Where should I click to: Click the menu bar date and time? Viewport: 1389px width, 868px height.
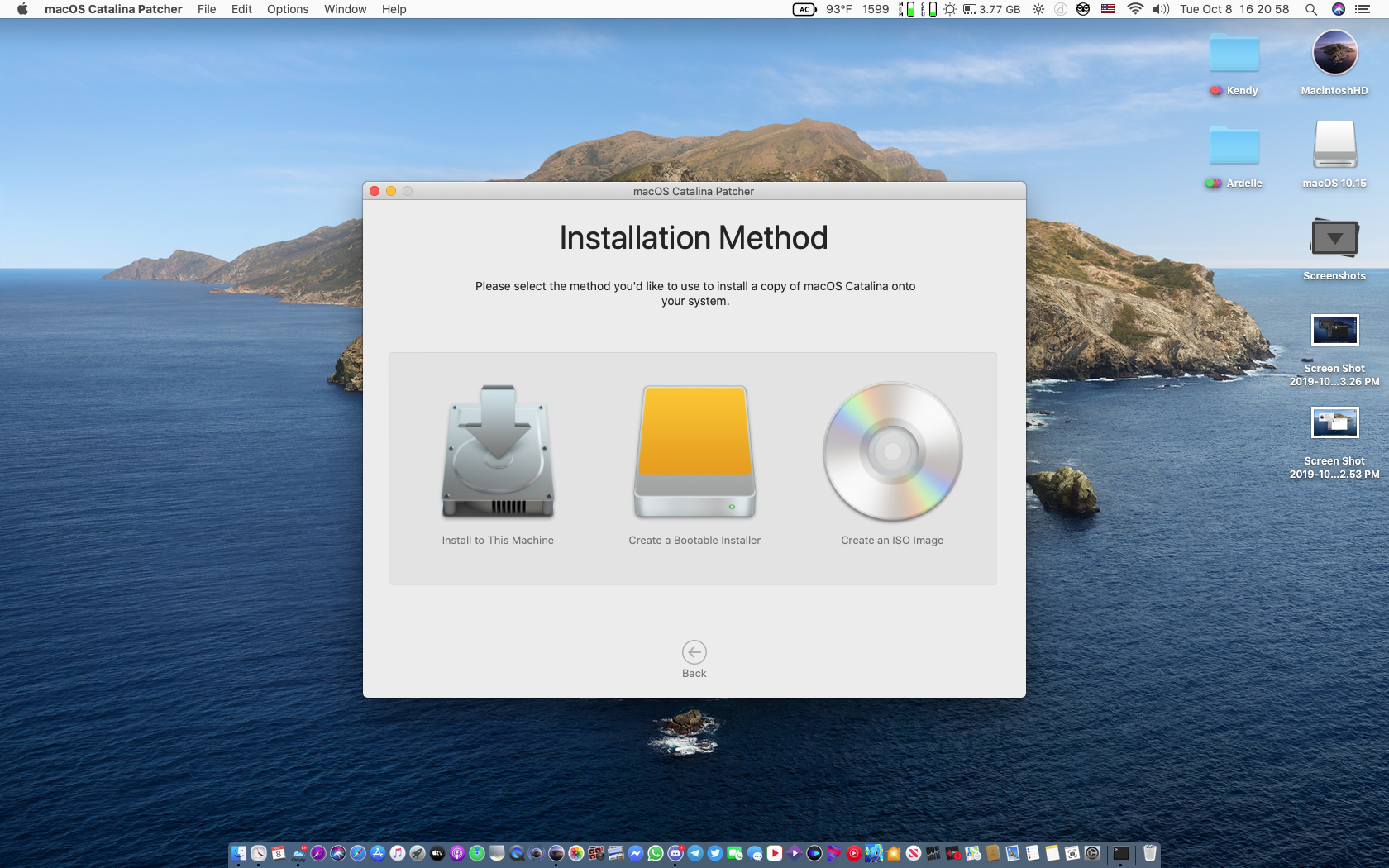(x=1234, y=9)
